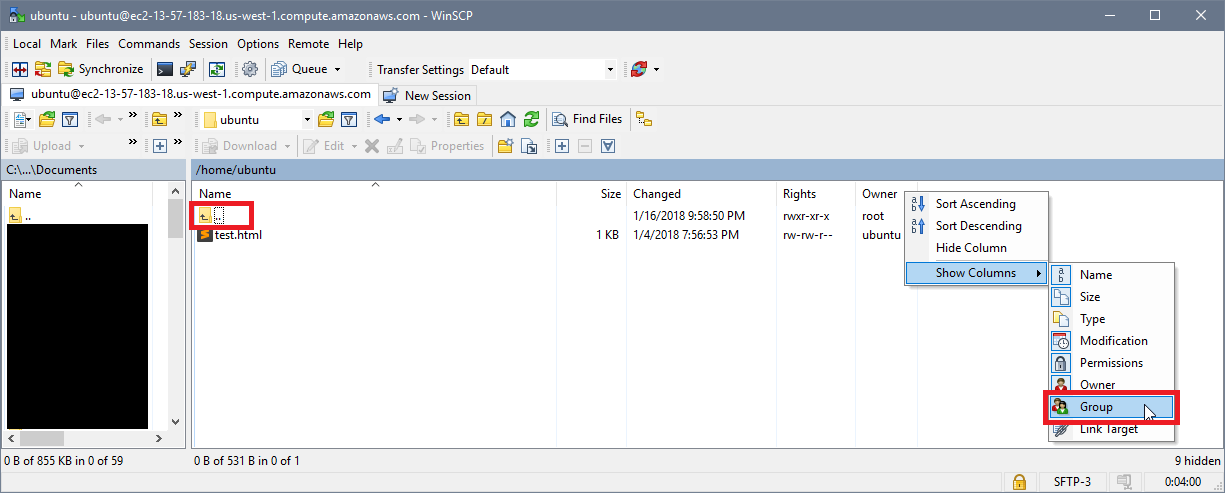The height and width of the screenshot is (493, 1225).
Task: Click local Open Directory green folder icon
Action: (x=46, y=119)
